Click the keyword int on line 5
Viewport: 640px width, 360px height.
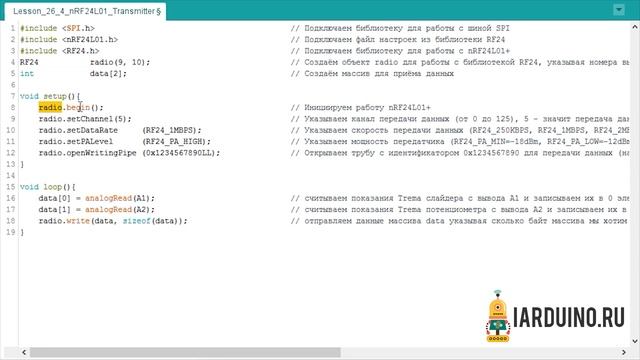[27, 73]
